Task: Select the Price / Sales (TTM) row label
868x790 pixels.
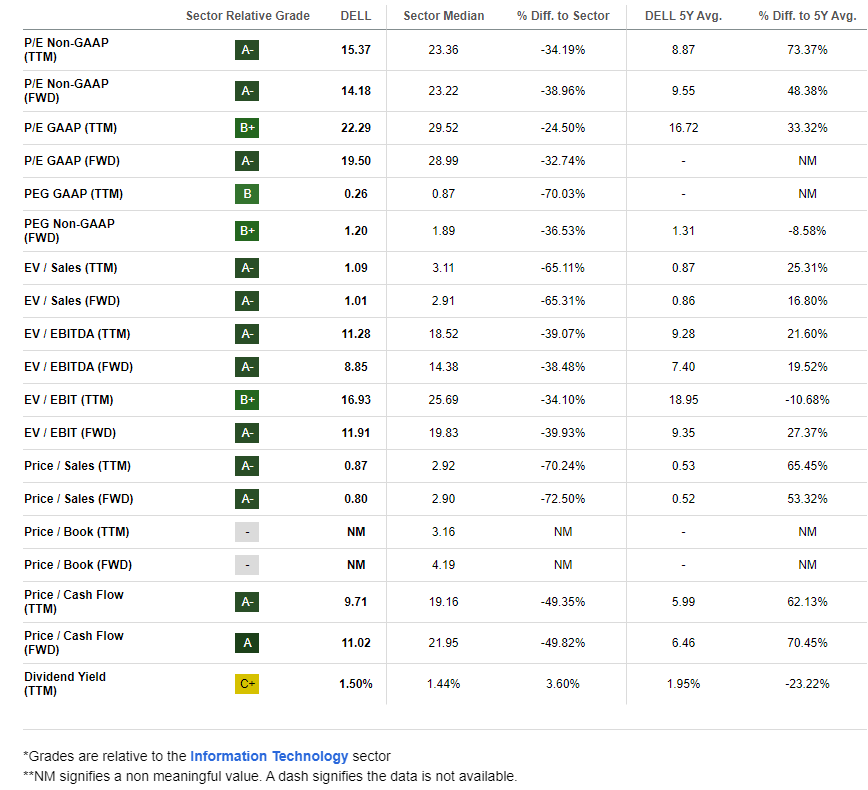Action: click(78, 466)
